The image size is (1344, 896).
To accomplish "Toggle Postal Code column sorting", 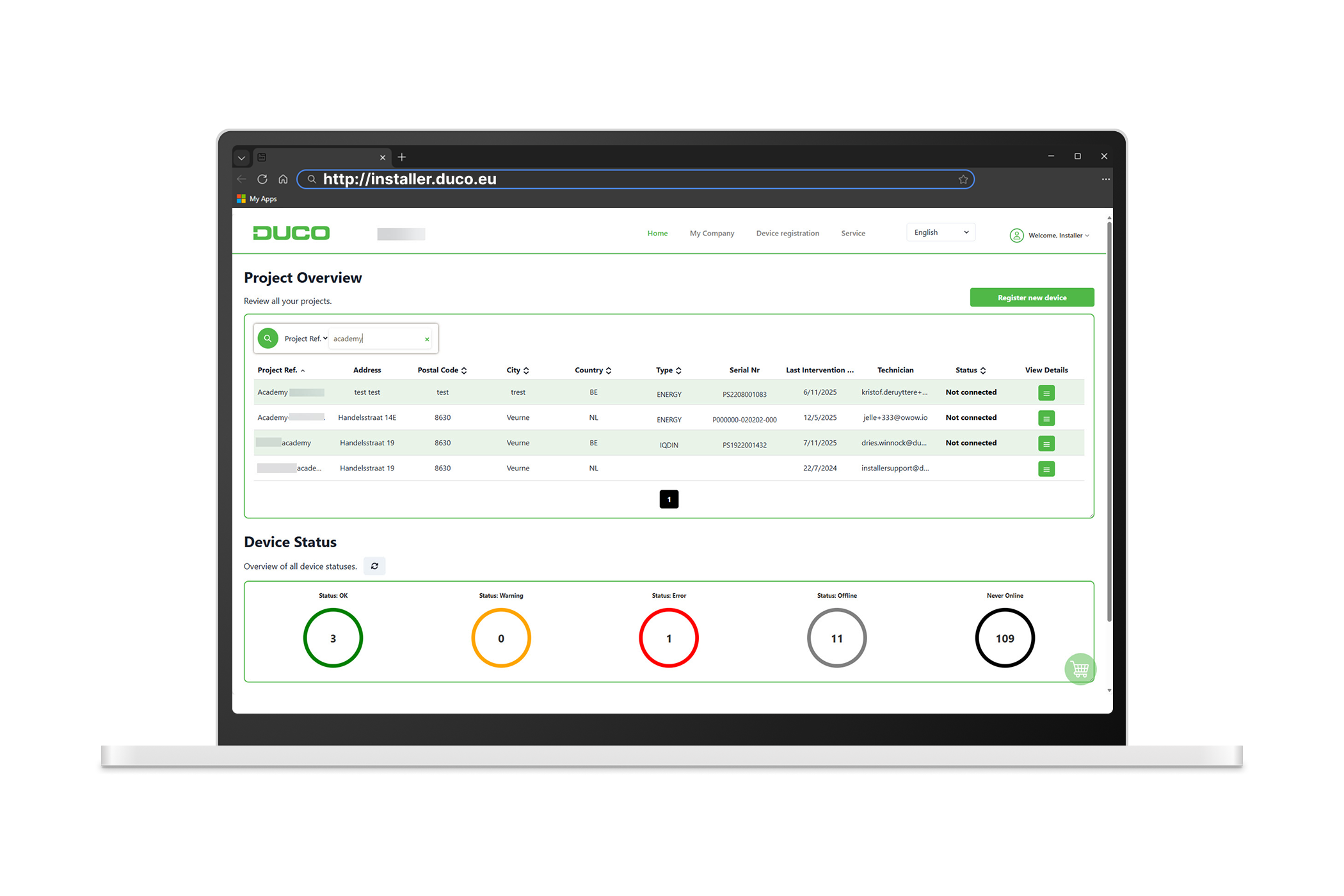I will tap(464, 370).
